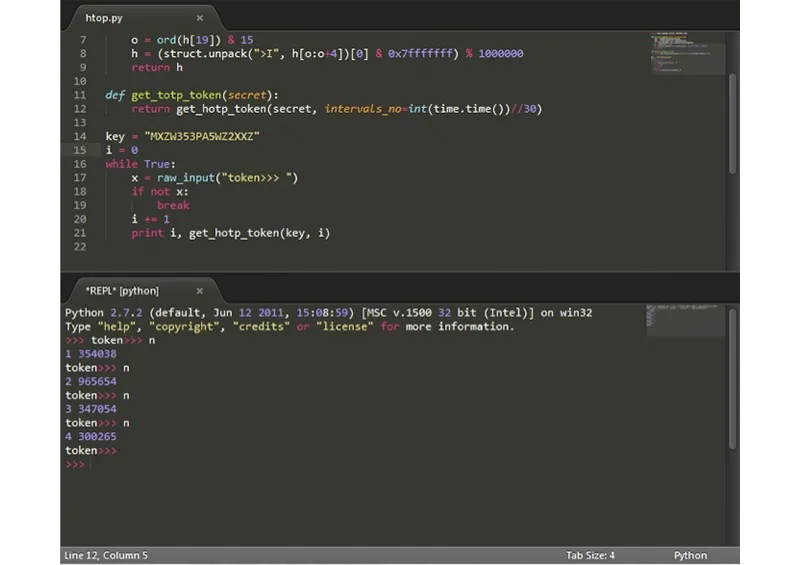Click the REPL pane vertical scrollbar
Image resolution: width=800 pixels, height=565 pixels.
[733, 378]
